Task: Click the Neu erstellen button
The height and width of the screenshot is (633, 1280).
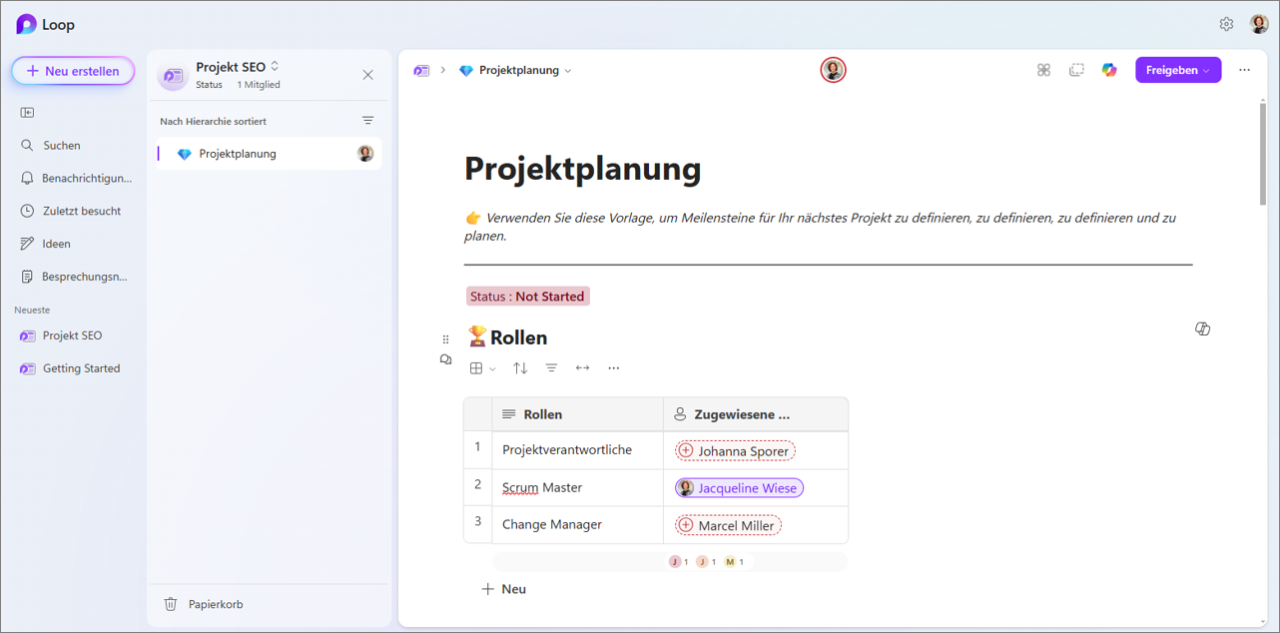Action: coord(72,70)
